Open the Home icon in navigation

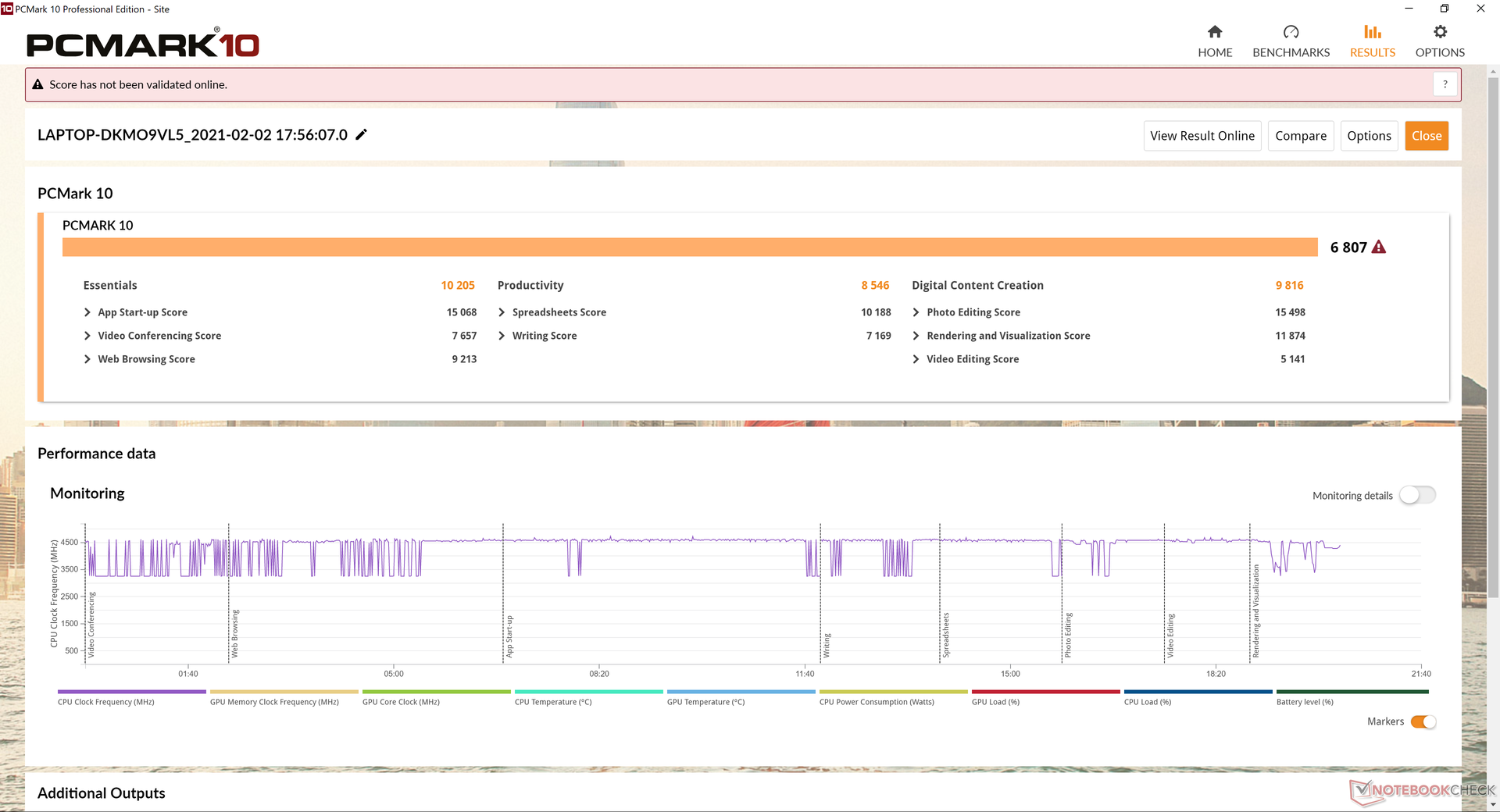click(x=1215, y=32)
